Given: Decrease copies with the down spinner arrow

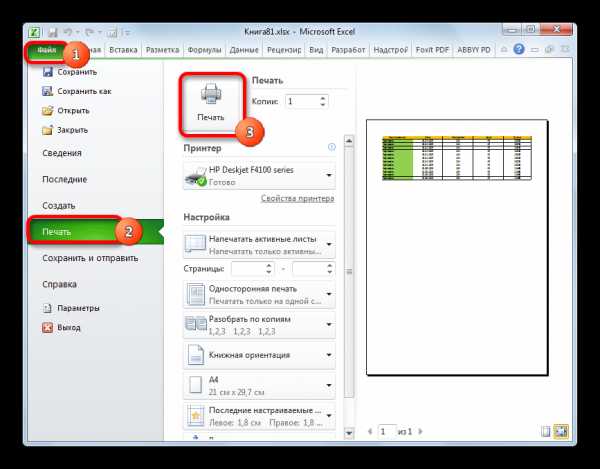Looking at the screenshot, I should click(x=323, y=104).
